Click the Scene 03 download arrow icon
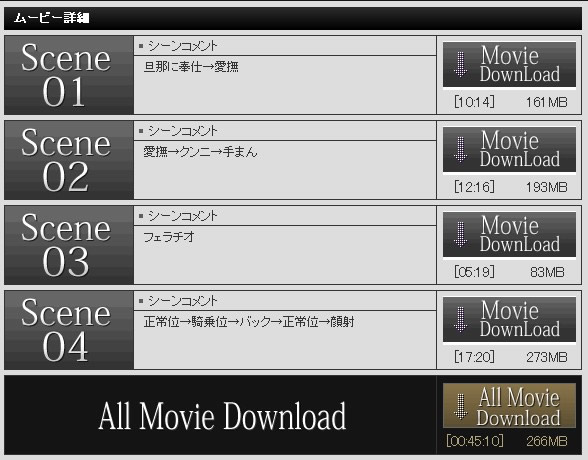 (460, 234)
